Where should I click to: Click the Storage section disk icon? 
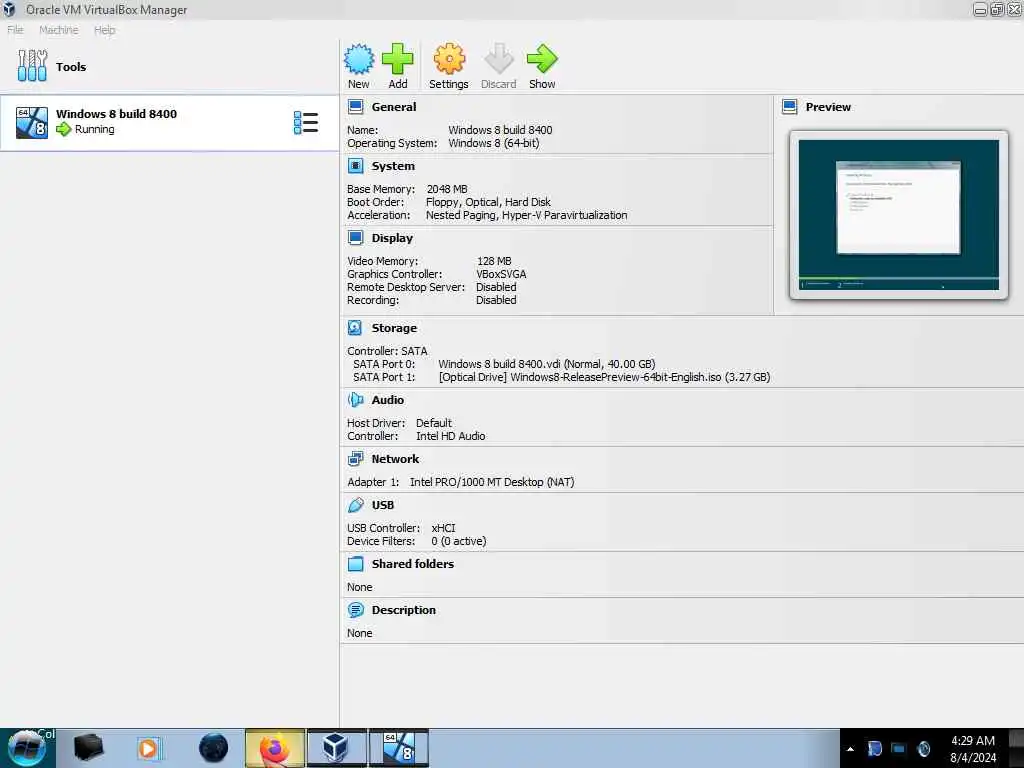coord(355,328)
